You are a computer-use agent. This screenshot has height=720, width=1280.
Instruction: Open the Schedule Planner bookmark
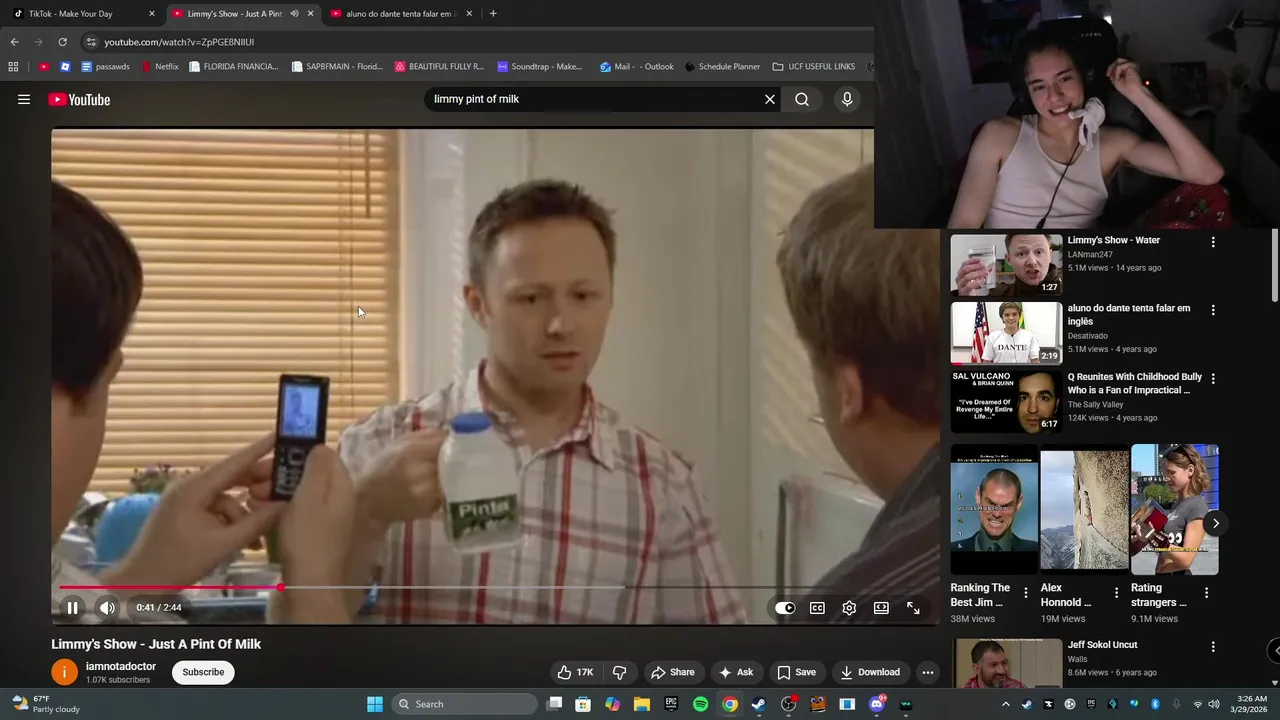[x=722, y=67]
